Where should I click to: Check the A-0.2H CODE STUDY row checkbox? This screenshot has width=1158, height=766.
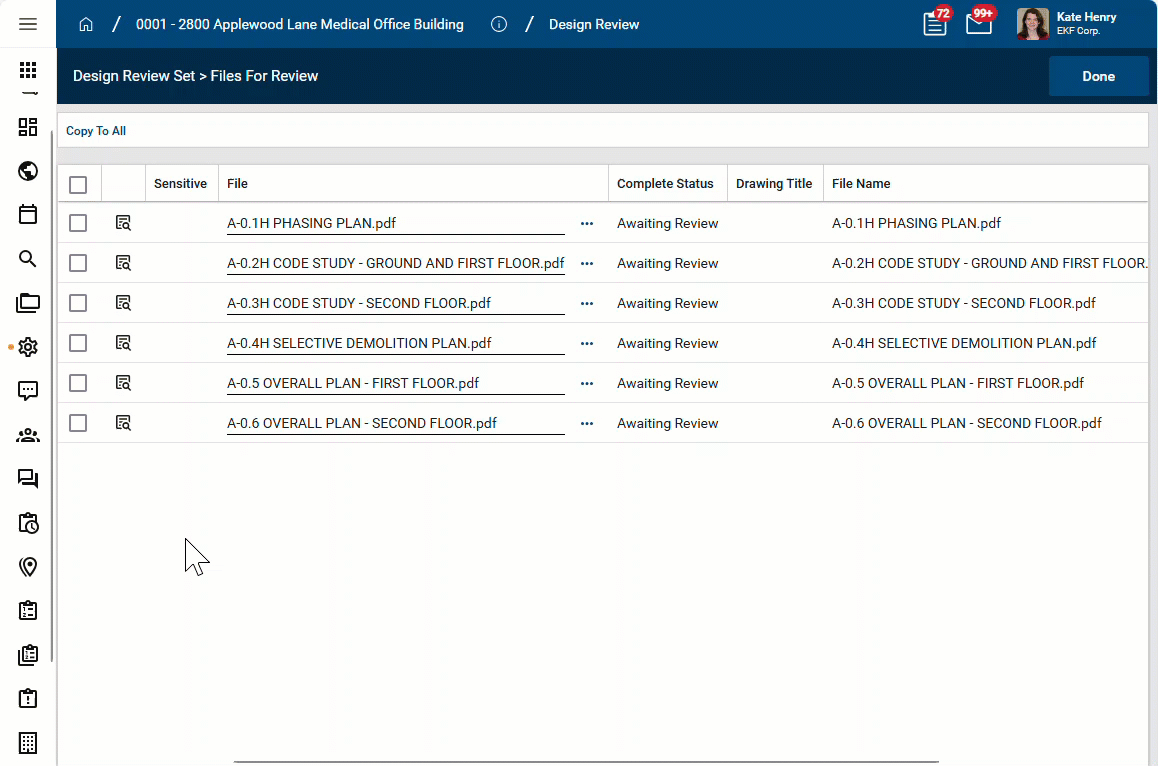(78, 263)
